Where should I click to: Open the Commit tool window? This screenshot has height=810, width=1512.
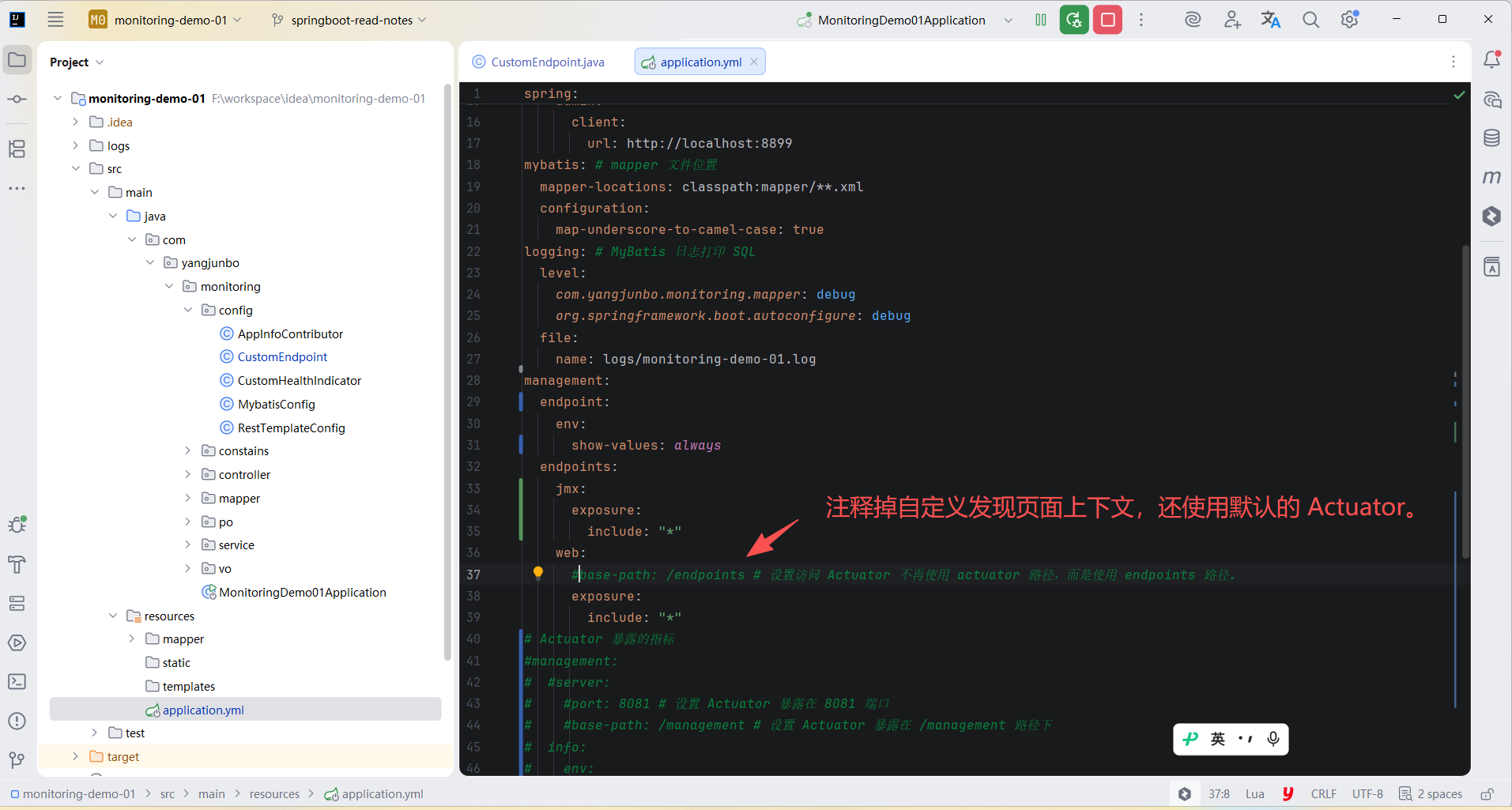pos(17,100)
